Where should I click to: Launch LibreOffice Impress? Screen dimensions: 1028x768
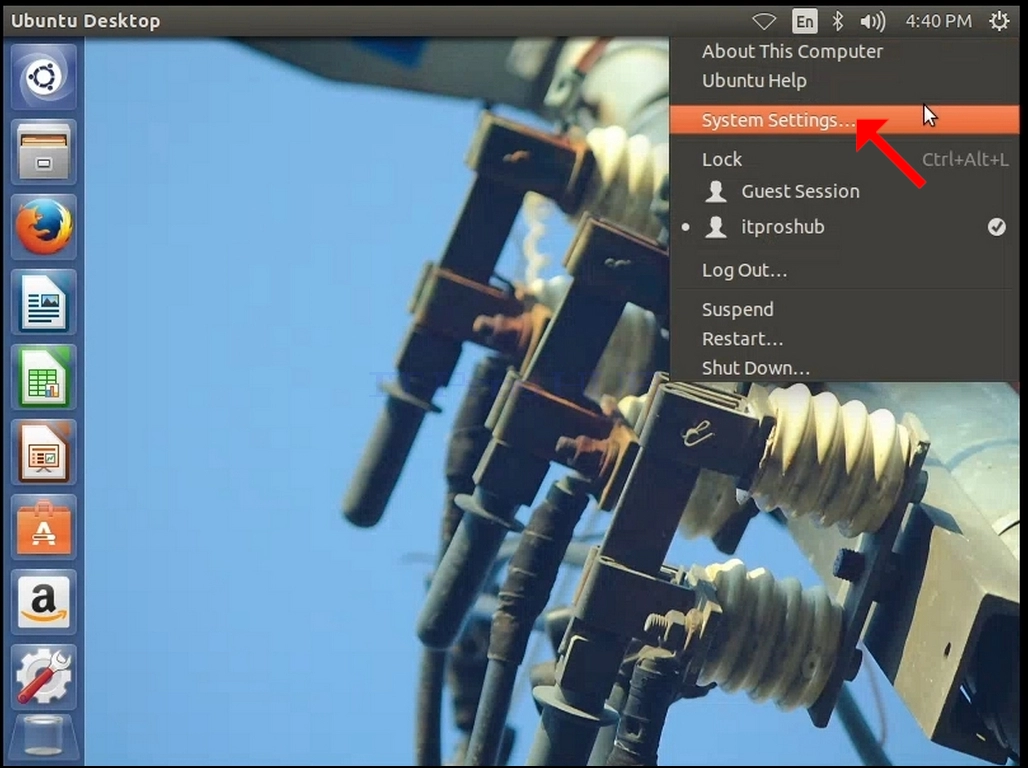43,452
